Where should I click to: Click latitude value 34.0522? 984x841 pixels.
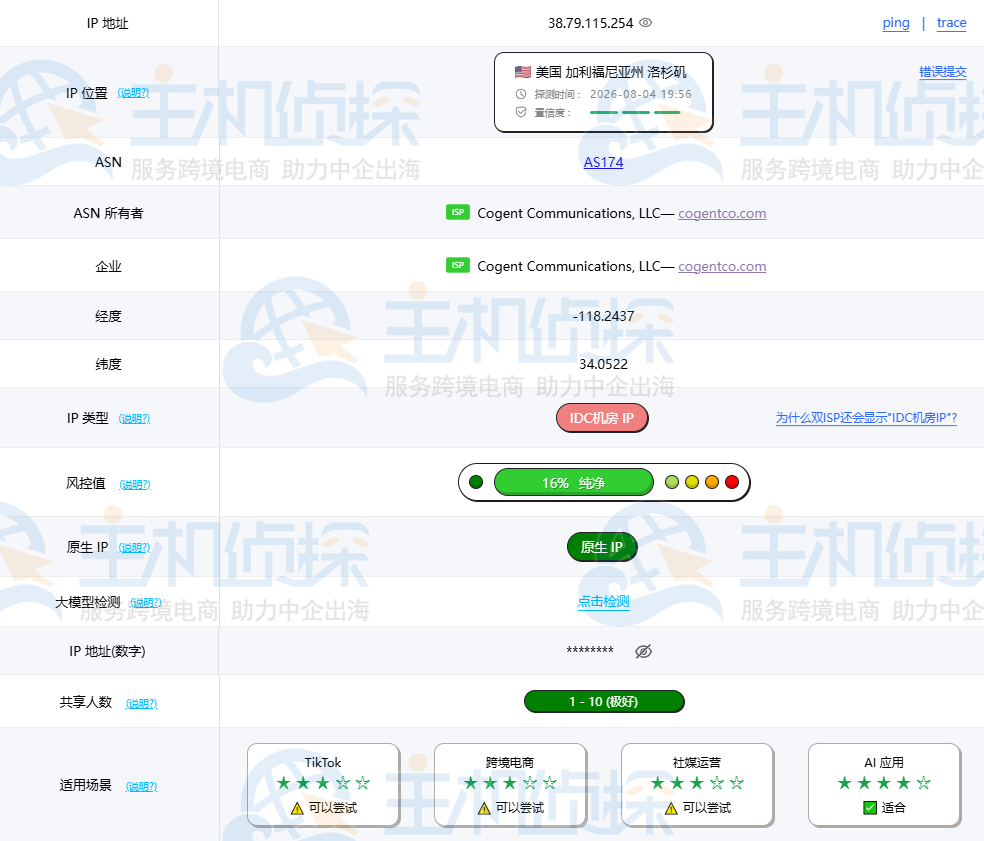point(603,364)
